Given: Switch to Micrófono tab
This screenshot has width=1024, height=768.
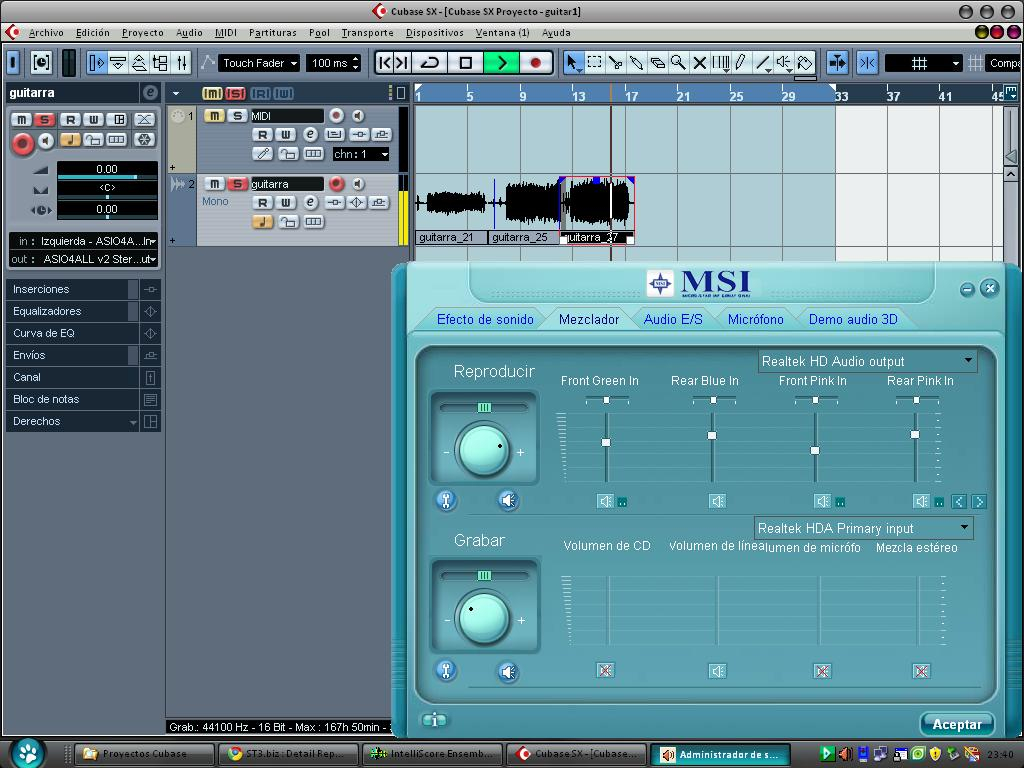Looking at the screenshot, I should click(756, 319).
